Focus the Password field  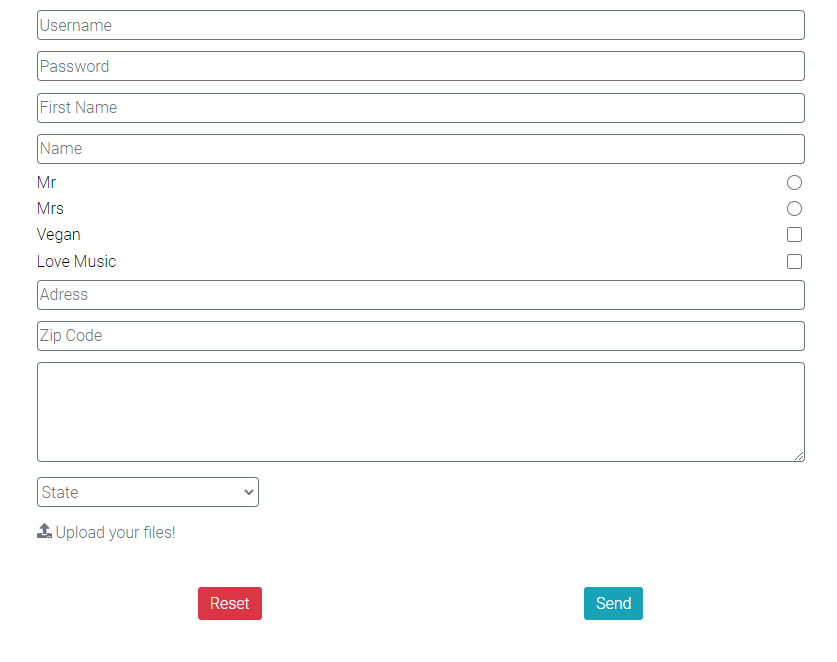(x=420, y=66)
